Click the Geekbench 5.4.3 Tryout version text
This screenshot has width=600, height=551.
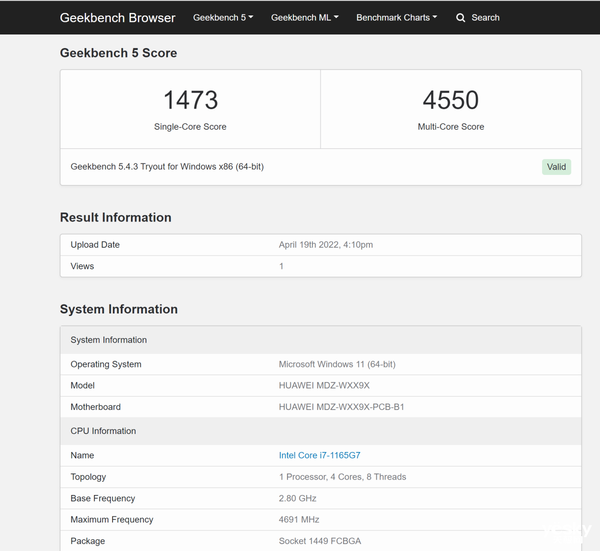tap(167, 167)
